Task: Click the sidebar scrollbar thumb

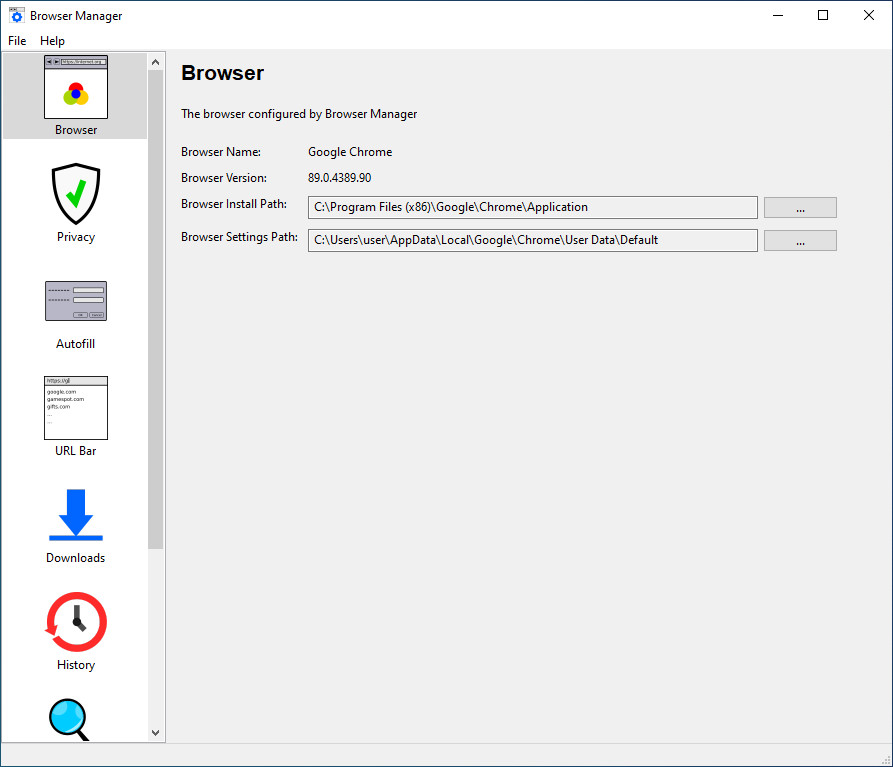Action: coord(155,310)
